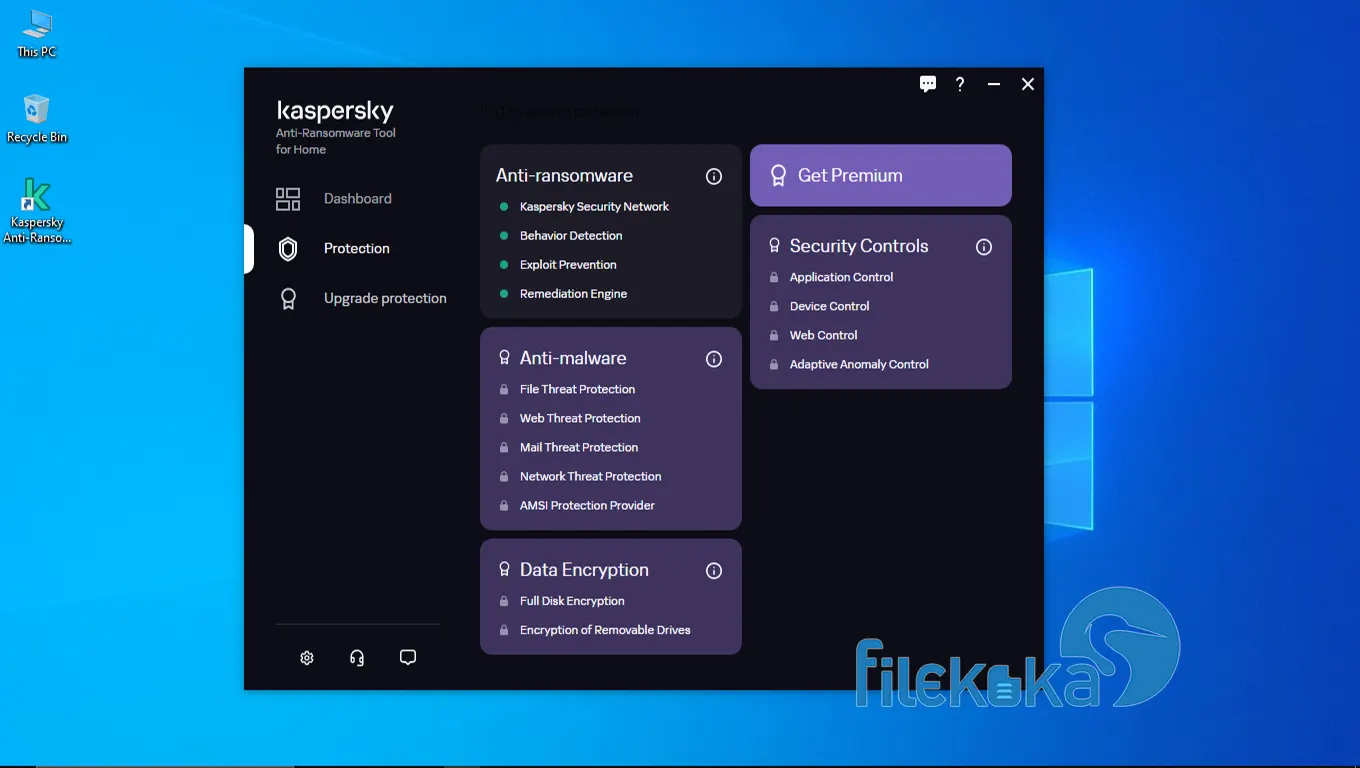1360x768 pixels.
Task: Click the Adaptive Anomaly Control label
Action: tap(859, 365)
